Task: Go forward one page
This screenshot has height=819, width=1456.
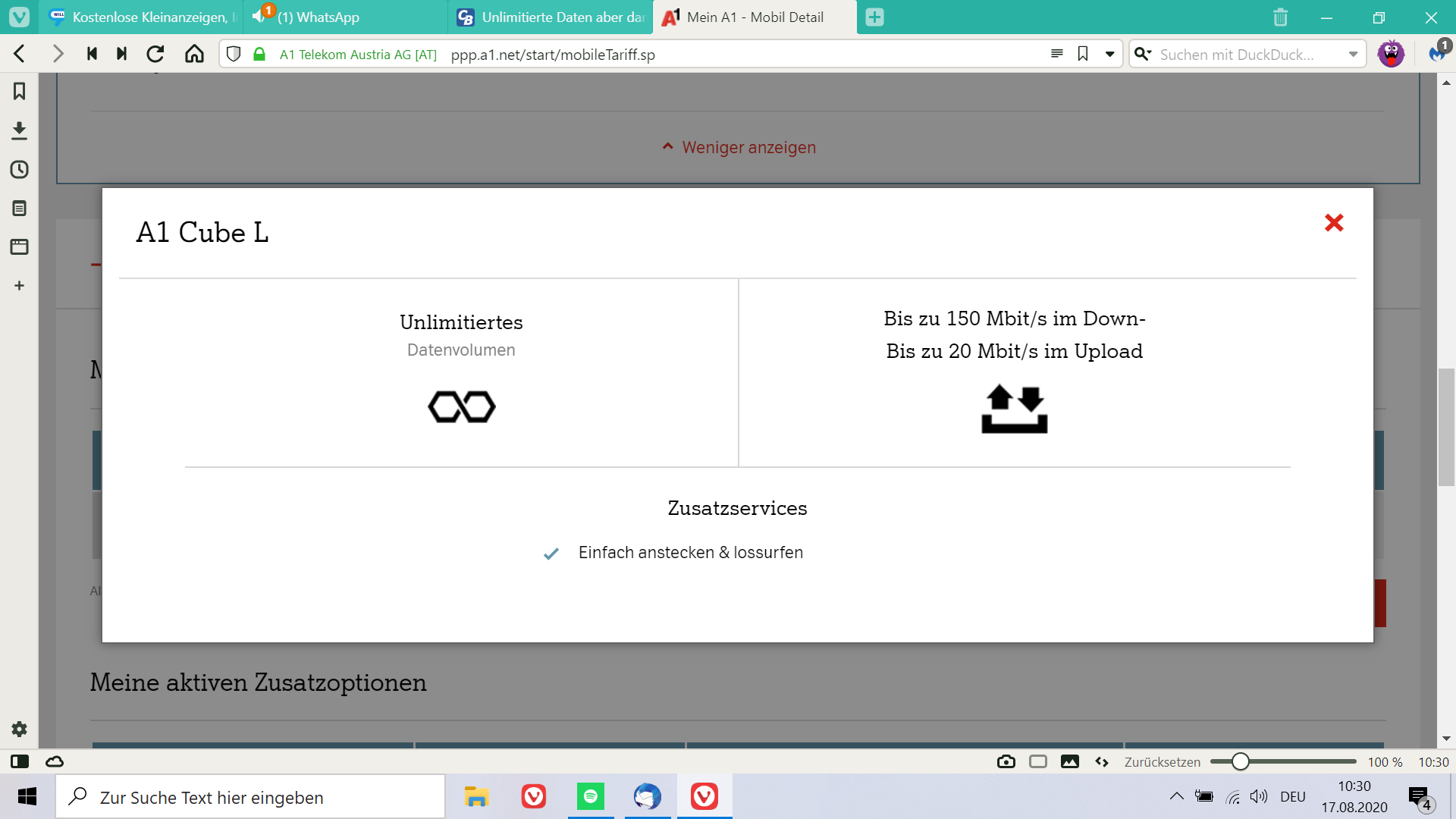Action: click(x=58, y=54)
